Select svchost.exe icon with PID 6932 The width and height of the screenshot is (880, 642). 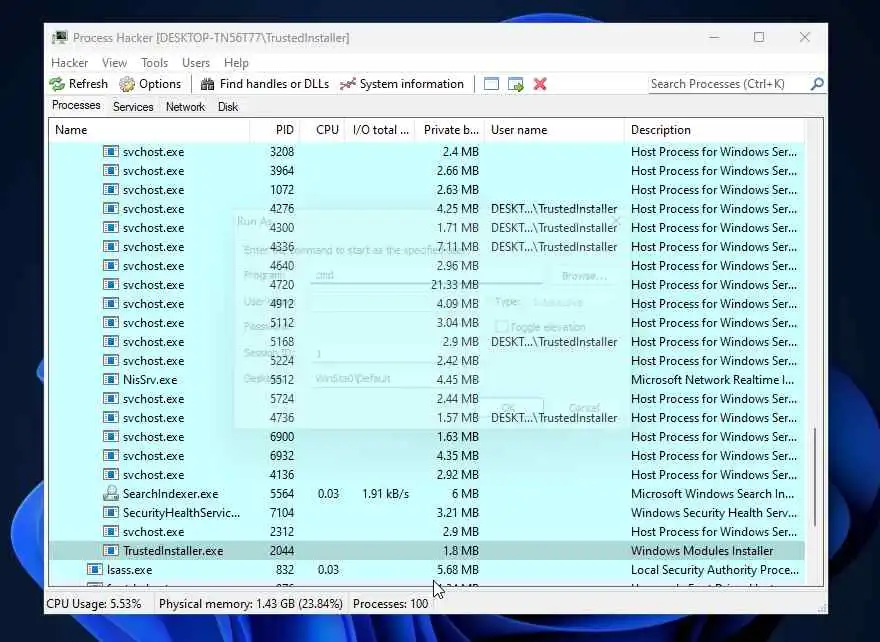click(111, 456)
